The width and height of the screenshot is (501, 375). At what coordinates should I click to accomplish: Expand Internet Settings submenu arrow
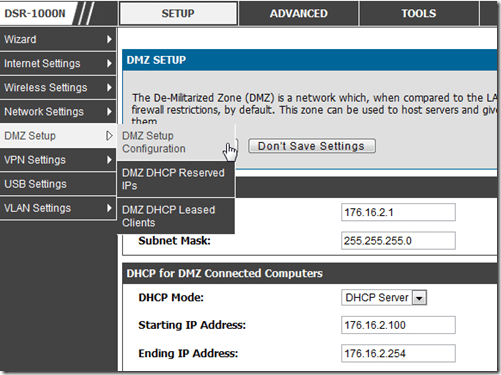109,63
